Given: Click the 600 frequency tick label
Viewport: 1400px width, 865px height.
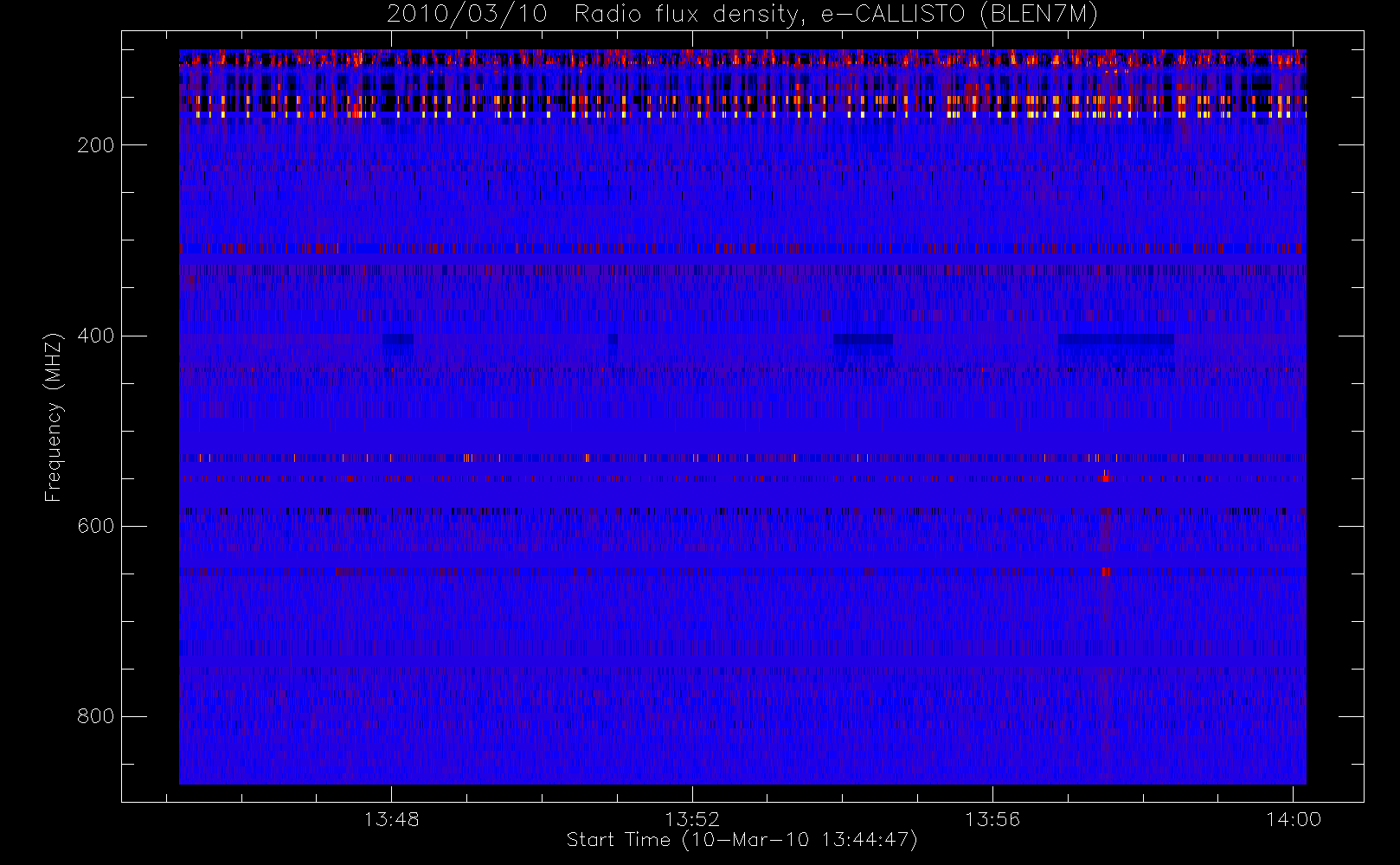Looking at the screenshot, I should point(96,526).
